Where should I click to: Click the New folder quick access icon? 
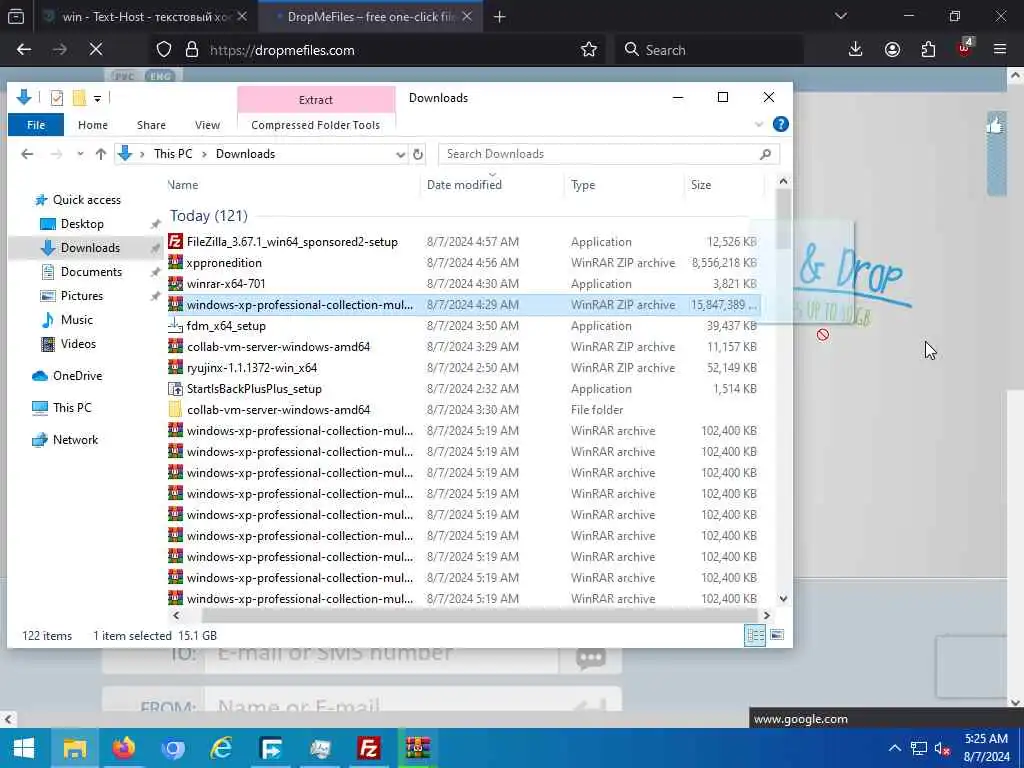click(79, 98)
